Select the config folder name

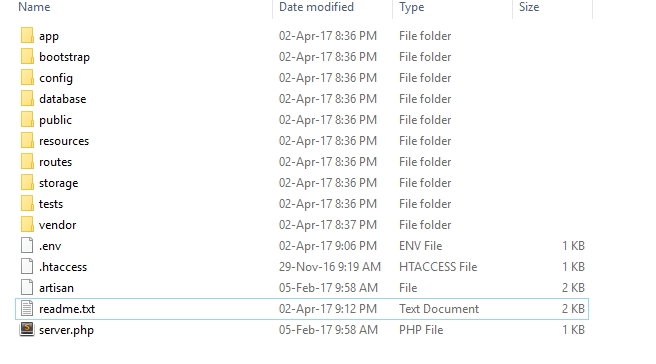coord(56,78)
